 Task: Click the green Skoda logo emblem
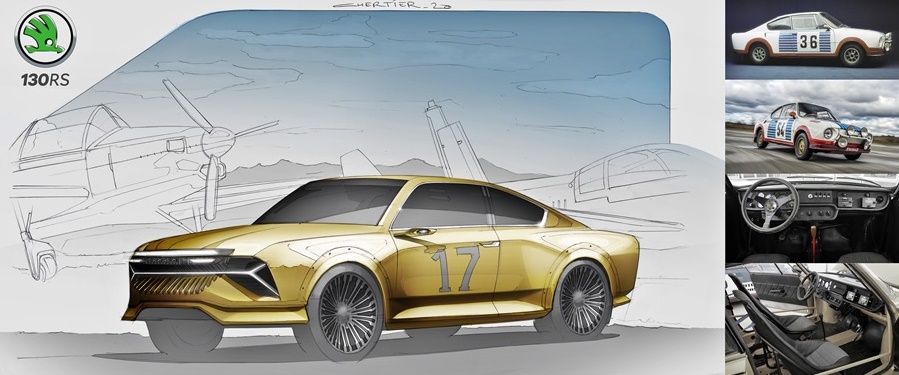pyautogui.click(x=45, y=37)
